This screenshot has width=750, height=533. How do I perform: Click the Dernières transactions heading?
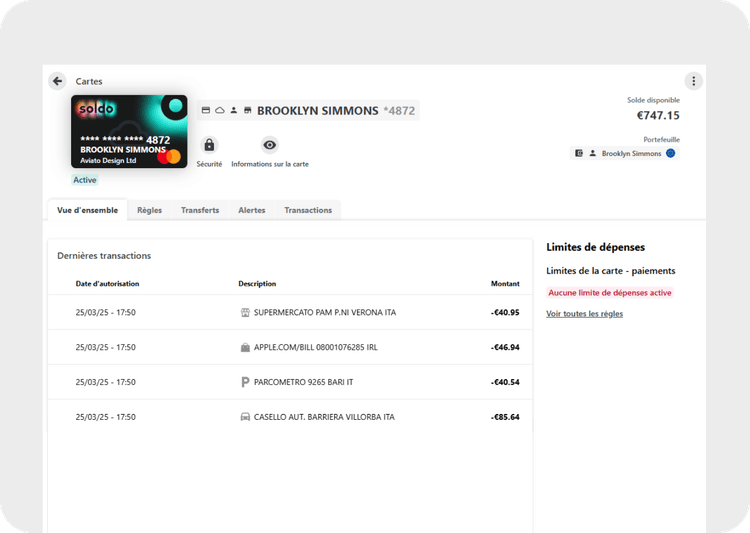104,256
